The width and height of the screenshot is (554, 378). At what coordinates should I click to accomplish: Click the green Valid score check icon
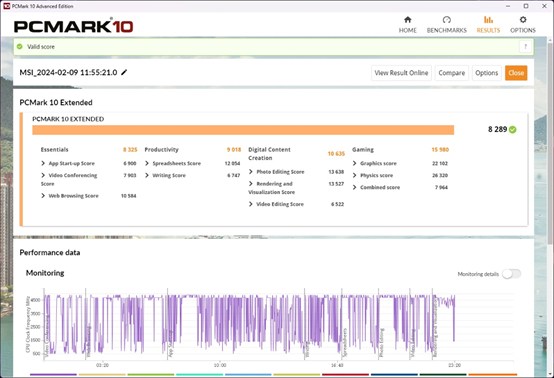tap(20, 47)
